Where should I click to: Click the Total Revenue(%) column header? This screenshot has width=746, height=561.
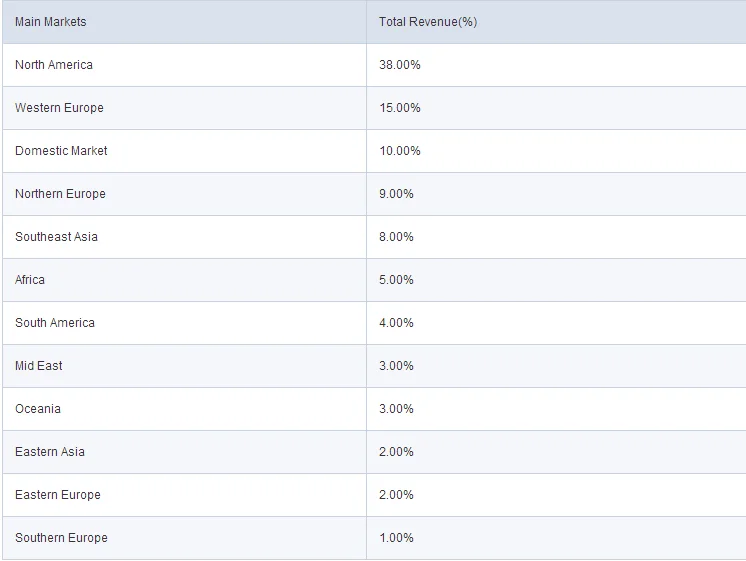pyautogui.click(x=428, y=22)
